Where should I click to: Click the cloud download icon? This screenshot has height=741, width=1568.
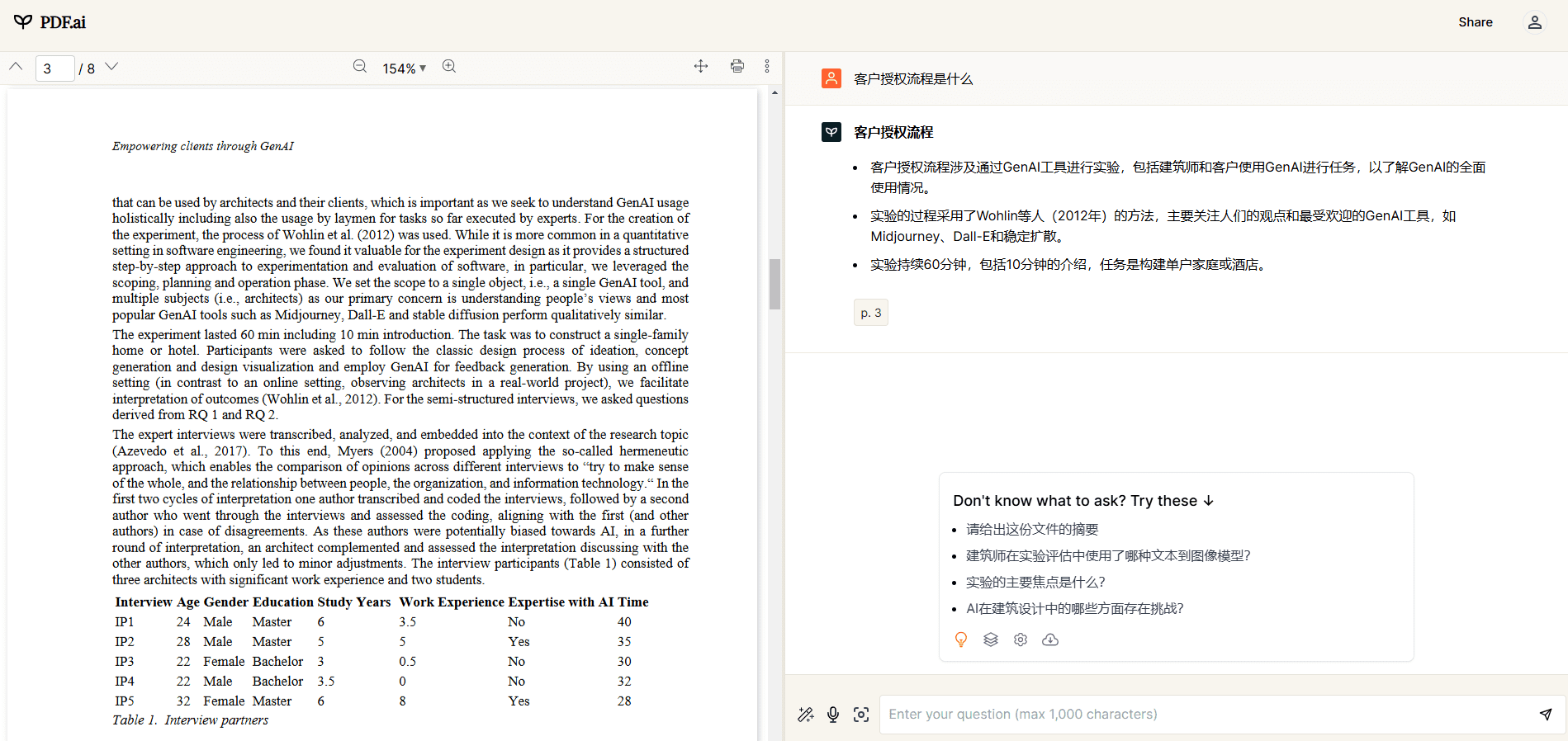[x=1050, y=640]
